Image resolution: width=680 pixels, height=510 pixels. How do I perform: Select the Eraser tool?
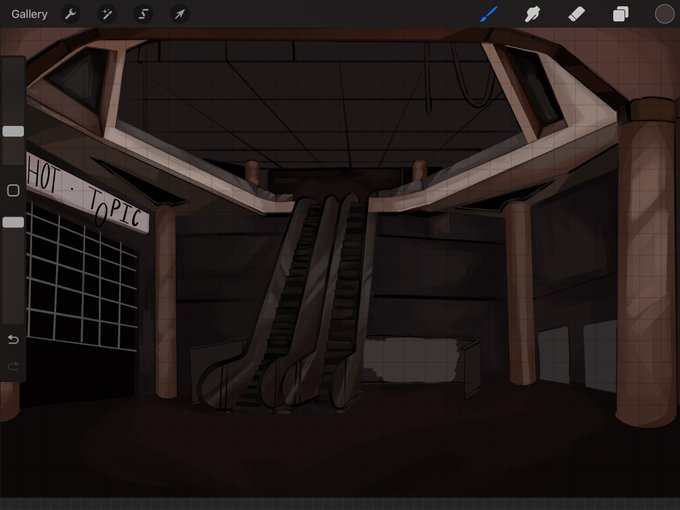576,14
